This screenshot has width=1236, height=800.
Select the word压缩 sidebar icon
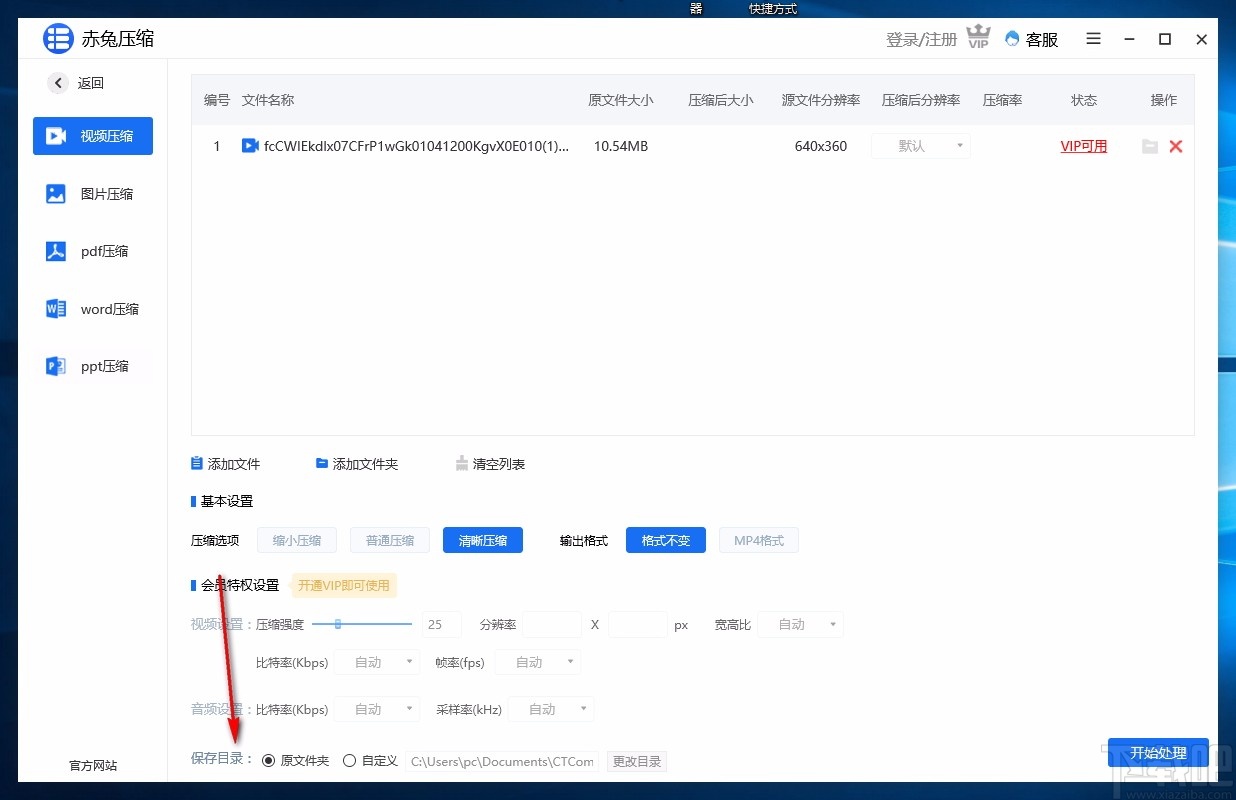point(92,309)
